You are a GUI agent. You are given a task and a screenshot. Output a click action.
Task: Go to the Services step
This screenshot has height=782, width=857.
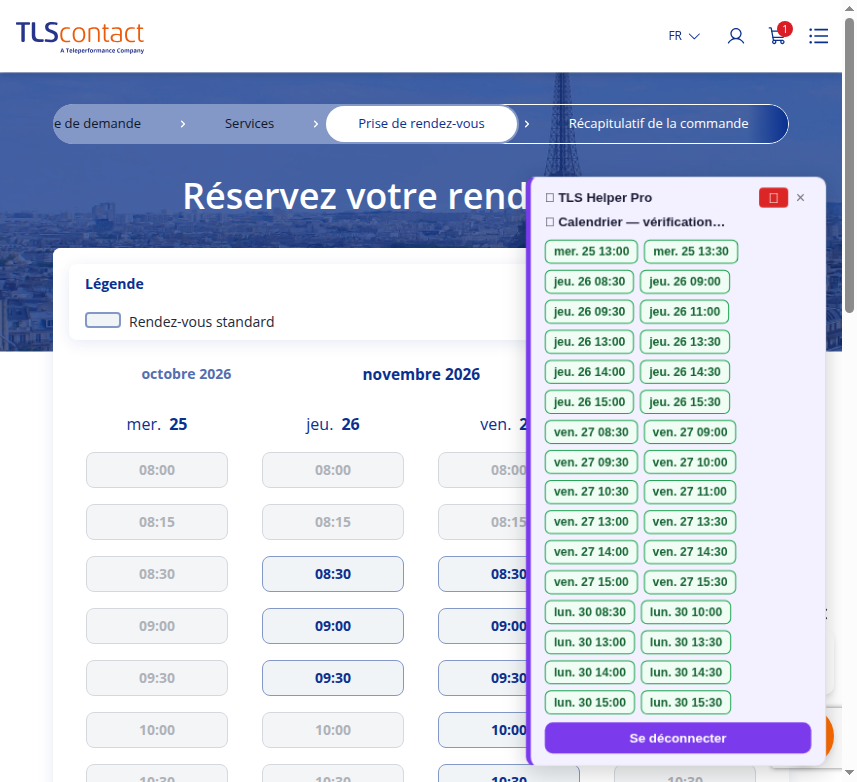point(249,124)
